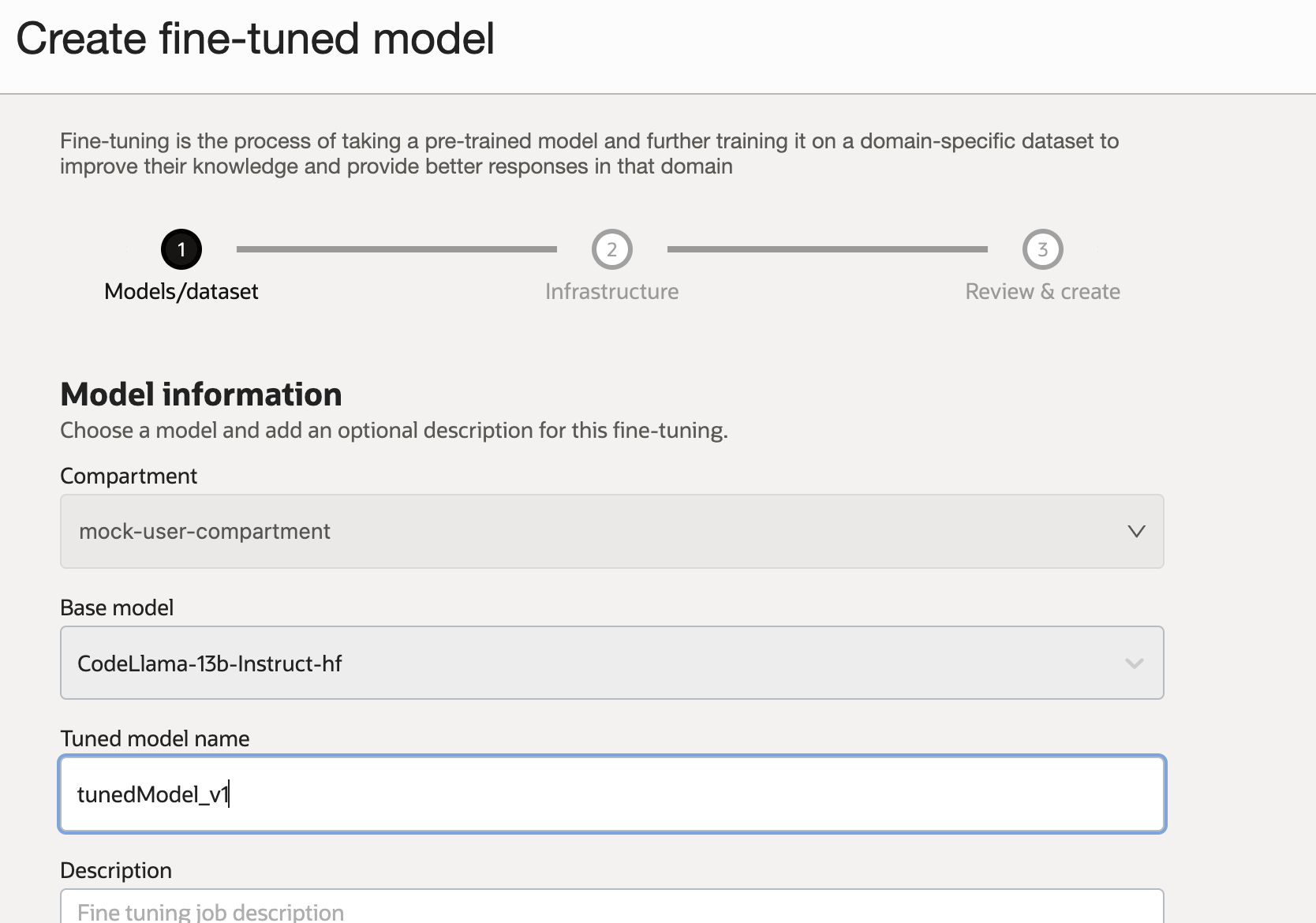Click the Description field label
The height and width of the screenshot is (923, 1316).
click(x=116, y=871)
